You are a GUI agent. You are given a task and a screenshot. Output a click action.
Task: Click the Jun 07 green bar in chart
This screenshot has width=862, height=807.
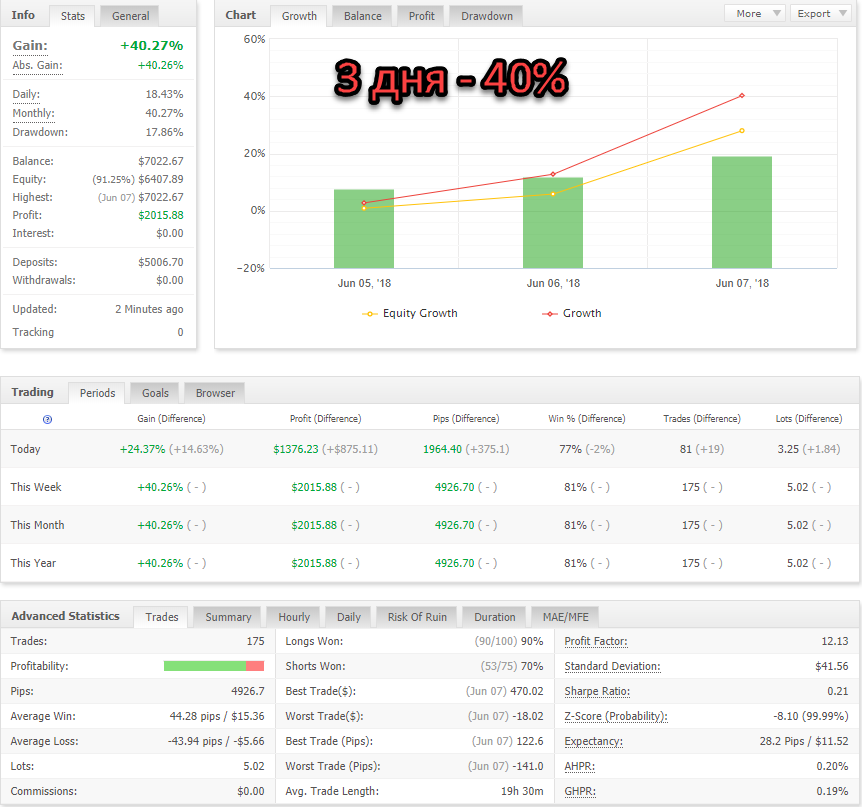click(x=742, y=212)
